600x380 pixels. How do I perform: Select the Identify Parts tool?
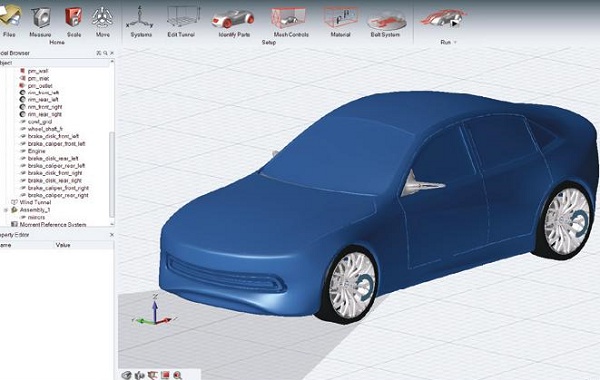(234, 21)
